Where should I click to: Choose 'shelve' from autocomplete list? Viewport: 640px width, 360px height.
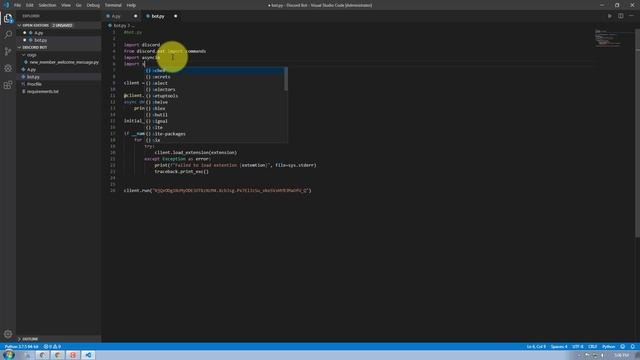pyautogui.click(x=215, y=102)
